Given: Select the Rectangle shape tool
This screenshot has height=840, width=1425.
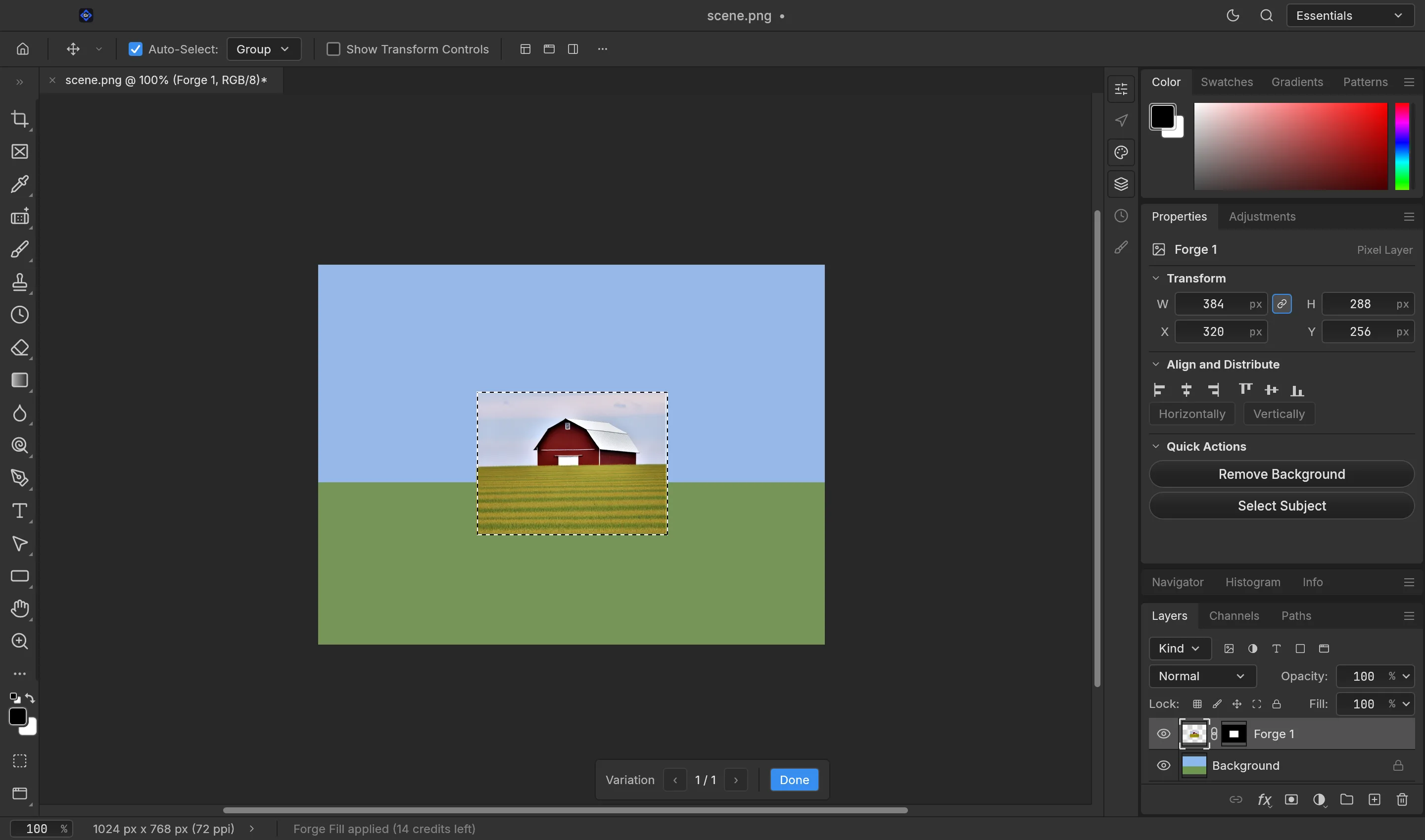Looking at the screenshot, I should tap(20, 576).
